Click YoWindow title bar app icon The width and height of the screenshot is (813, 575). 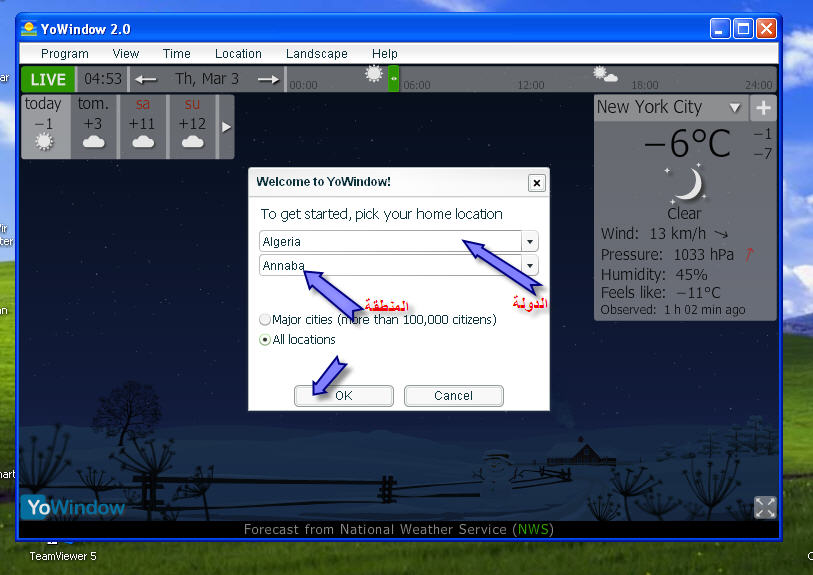(29, 29)
